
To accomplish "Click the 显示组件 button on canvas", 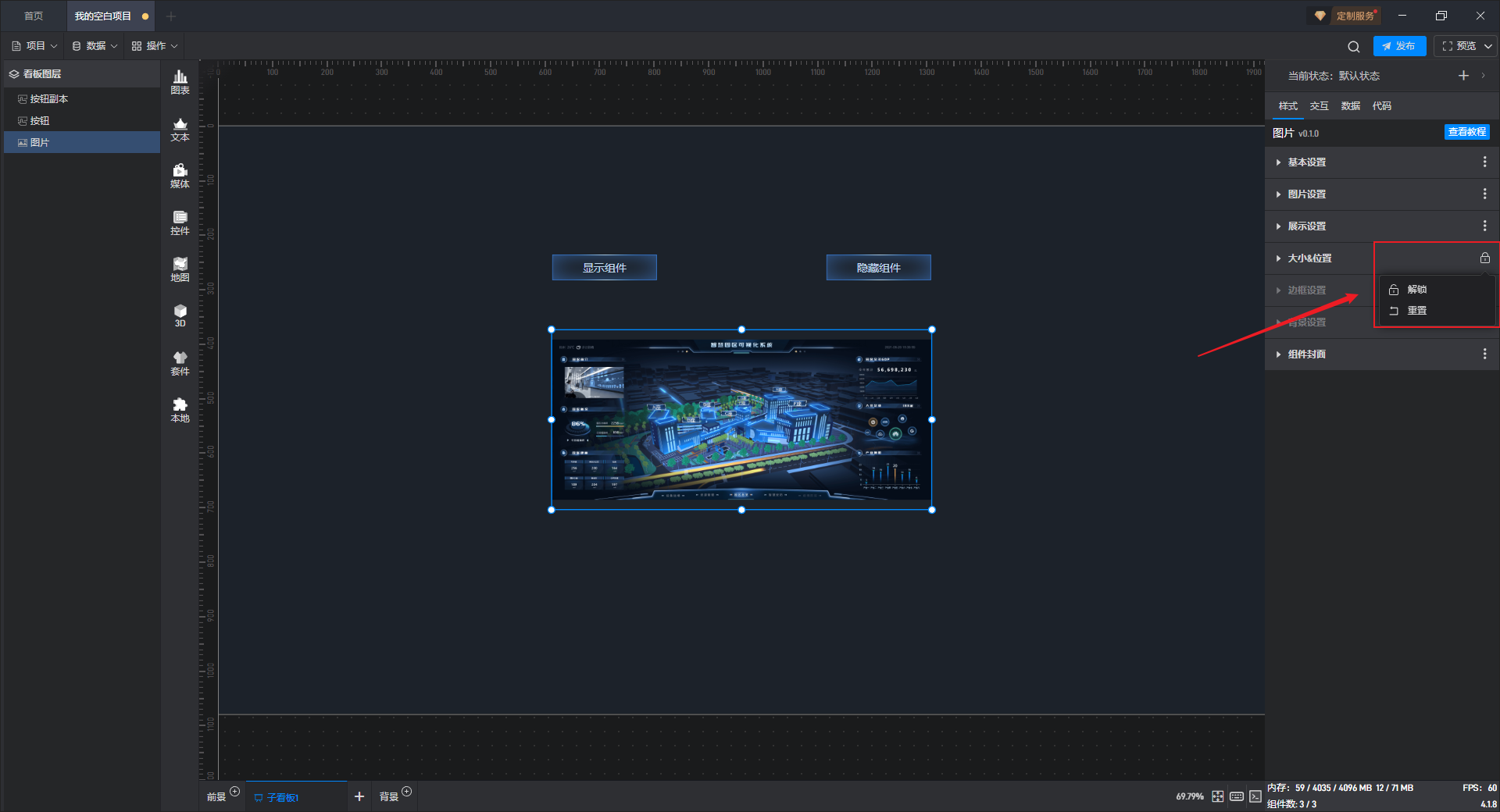I will pos(605,268).
